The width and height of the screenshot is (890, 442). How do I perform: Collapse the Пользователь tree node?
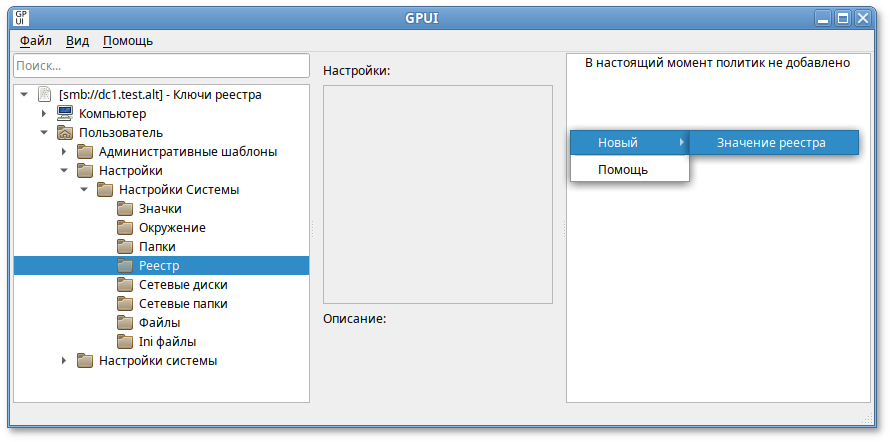point(44,133)
